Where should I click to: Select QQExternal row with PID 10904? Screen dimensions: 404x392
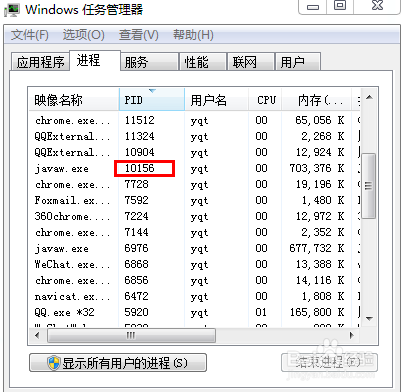click(195, 152)
